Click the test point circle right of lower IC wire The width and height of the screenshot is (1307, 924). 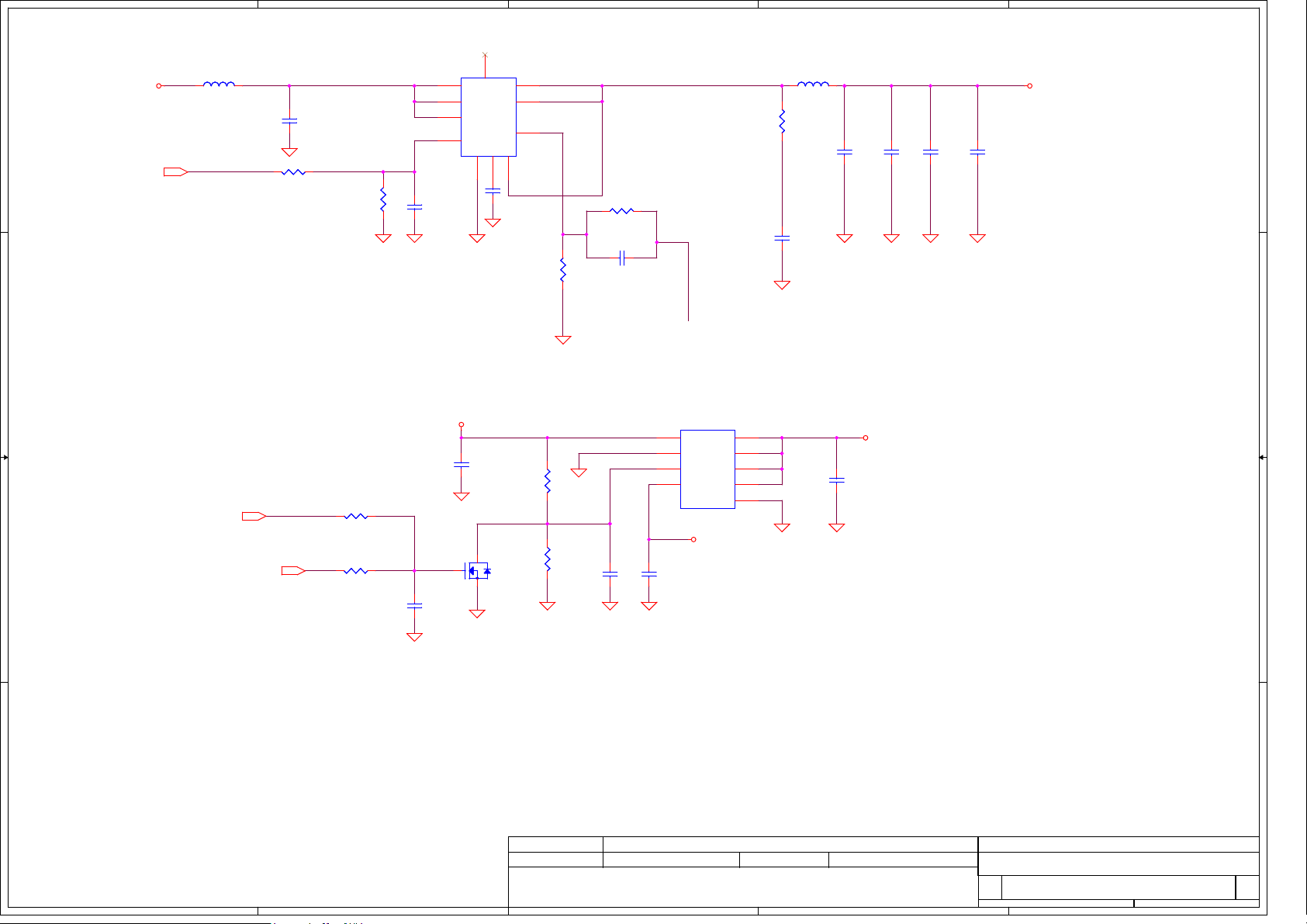click(693, 539)
